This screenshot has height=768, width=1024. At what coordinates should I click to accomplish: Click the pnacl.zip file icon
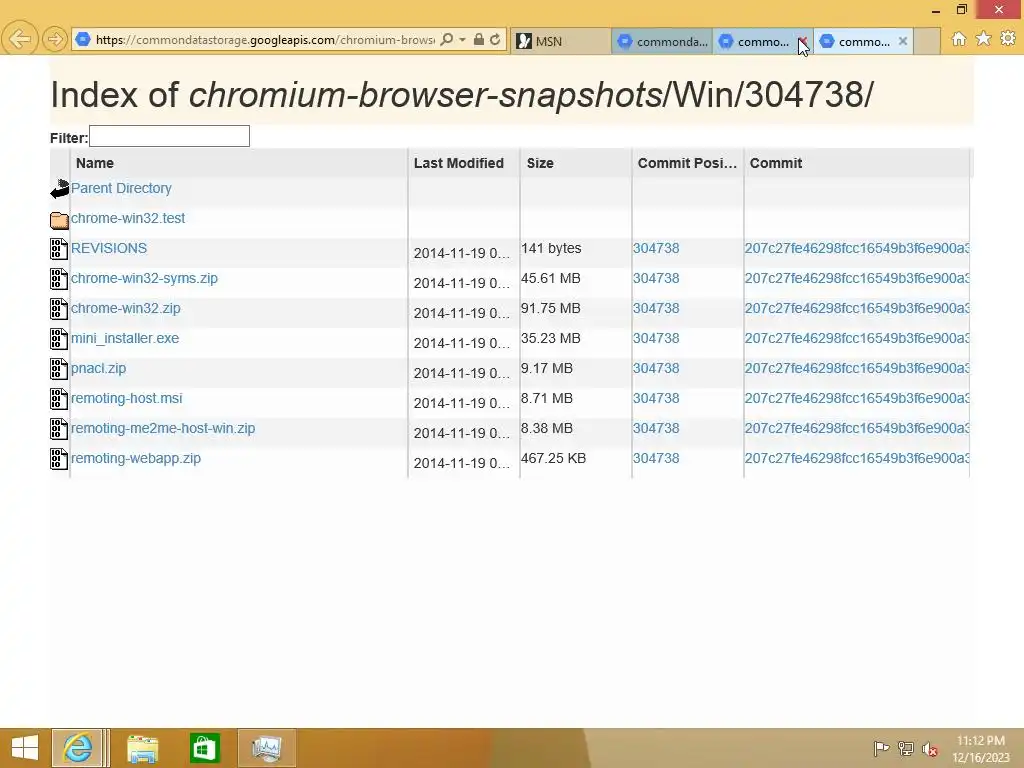coord(59,369)
